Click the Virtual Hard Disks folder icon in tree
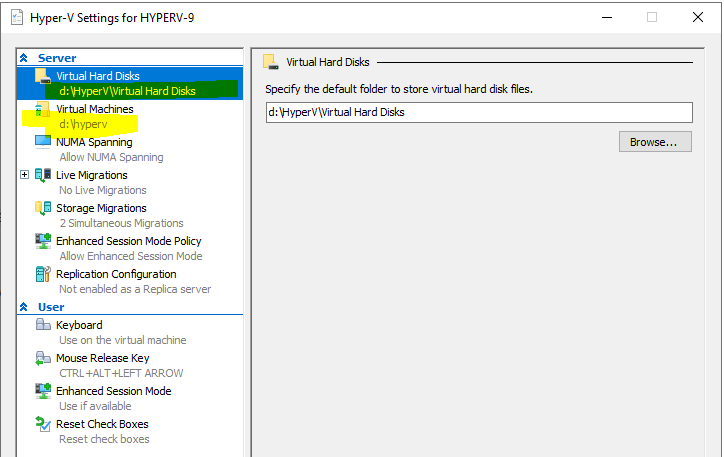The height and width of the screenshot is (457, 724). [43, 76]
